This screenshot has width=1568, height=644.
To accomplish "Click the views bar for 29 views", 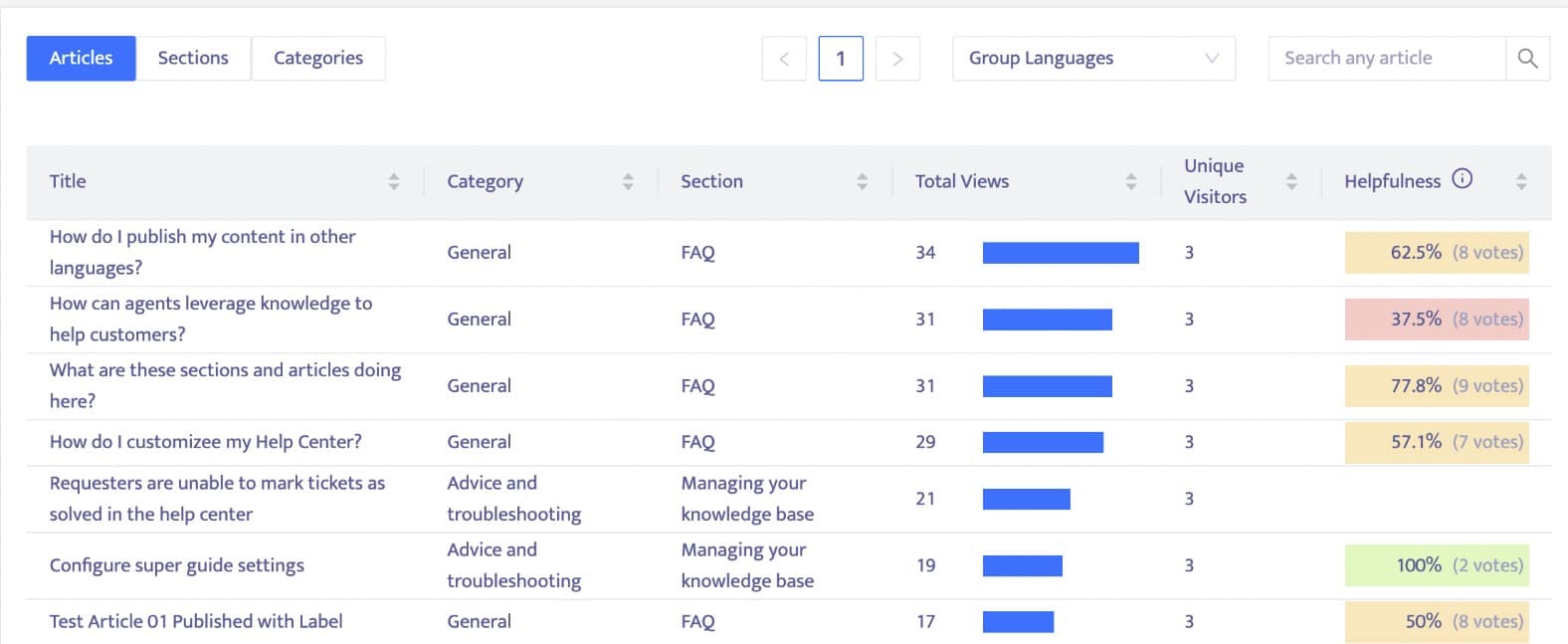I will pos(1043,442).
